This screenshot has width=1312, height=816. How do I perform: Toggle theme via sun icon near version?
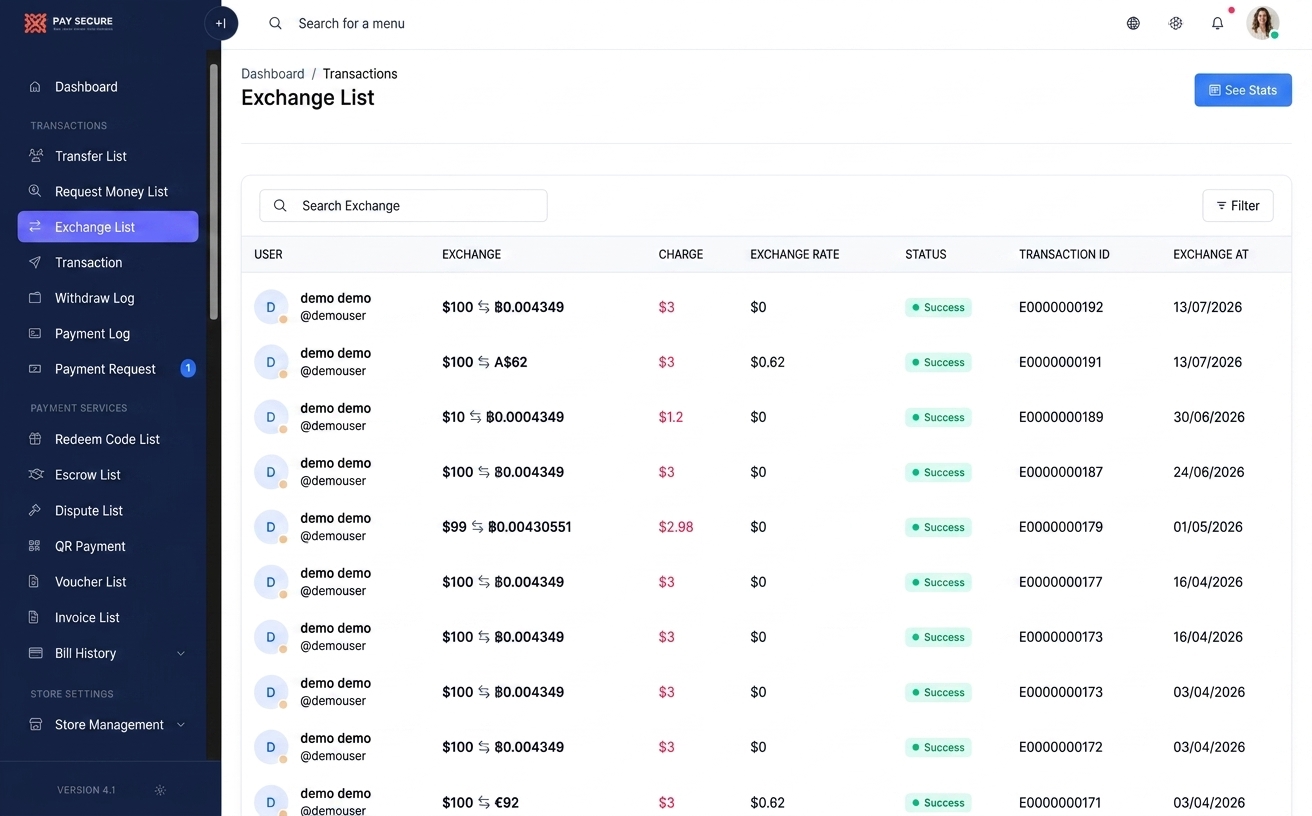coord(160,790)
